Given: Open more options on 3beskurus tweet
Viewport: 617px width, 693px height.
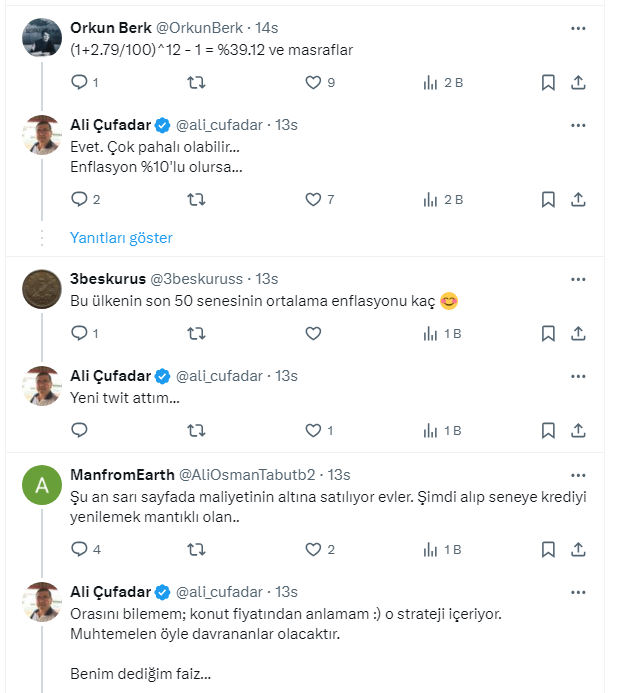Looking at the screenshot, I should [578, 279].
